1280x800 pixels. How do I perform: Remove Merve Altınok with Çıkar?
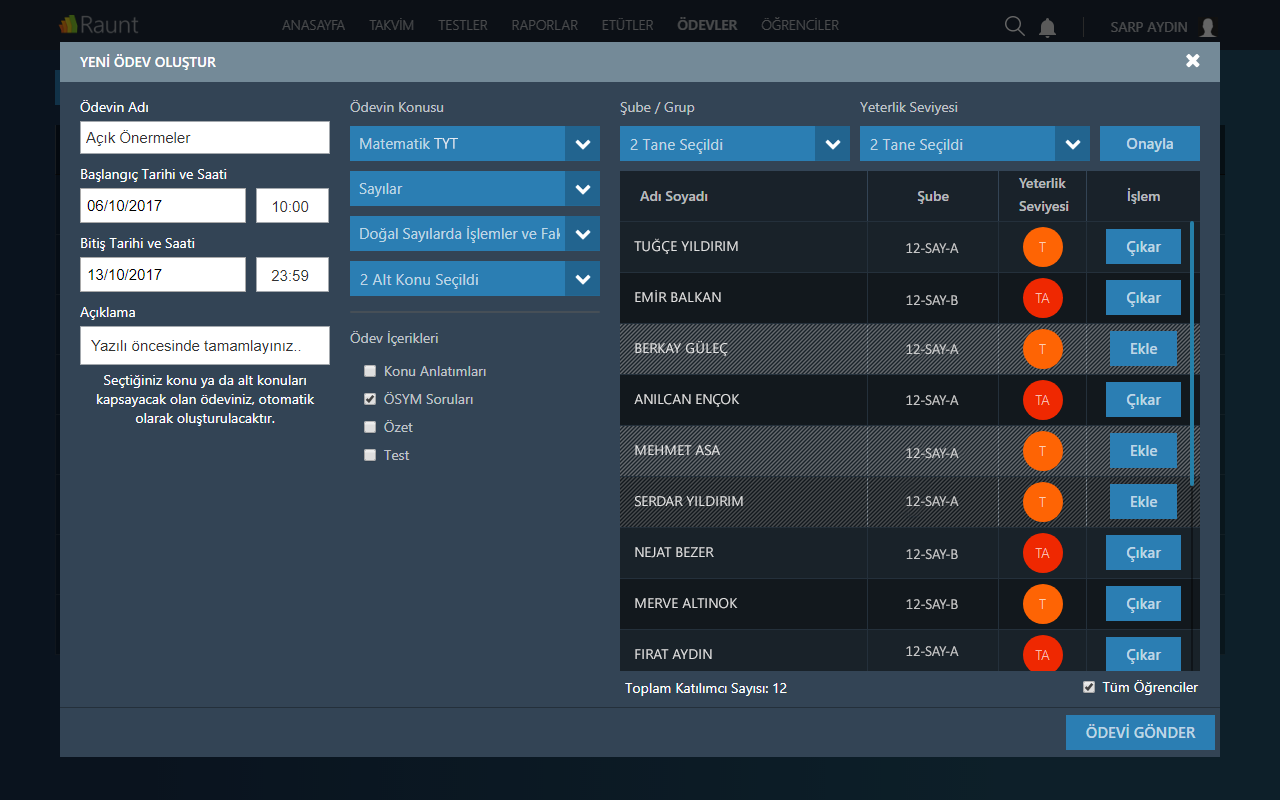pos(1143,604)
